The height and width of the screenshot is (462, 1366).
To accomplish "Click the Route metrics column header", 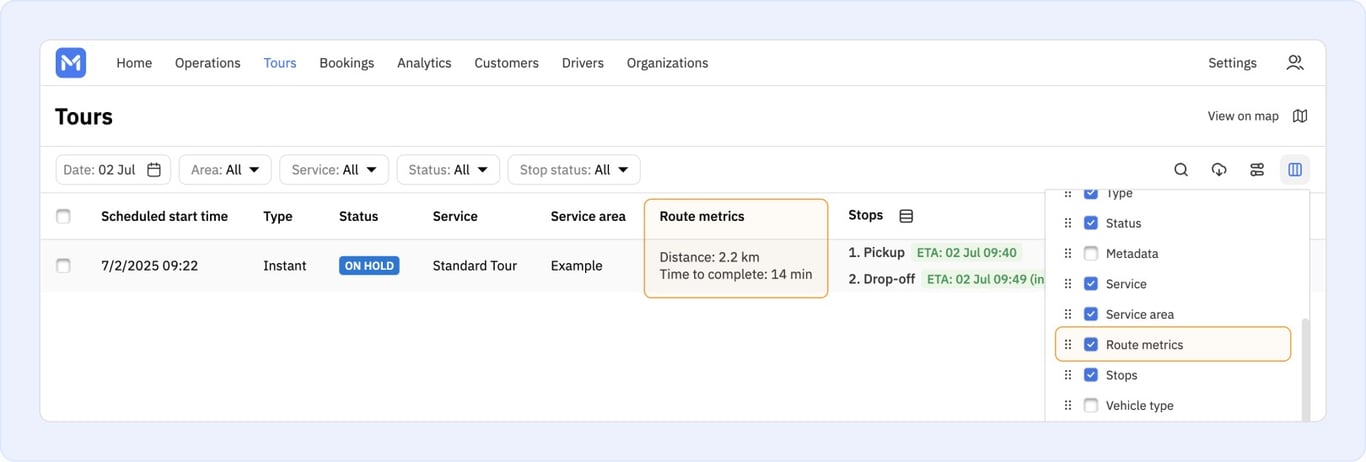I will point(702,216).
